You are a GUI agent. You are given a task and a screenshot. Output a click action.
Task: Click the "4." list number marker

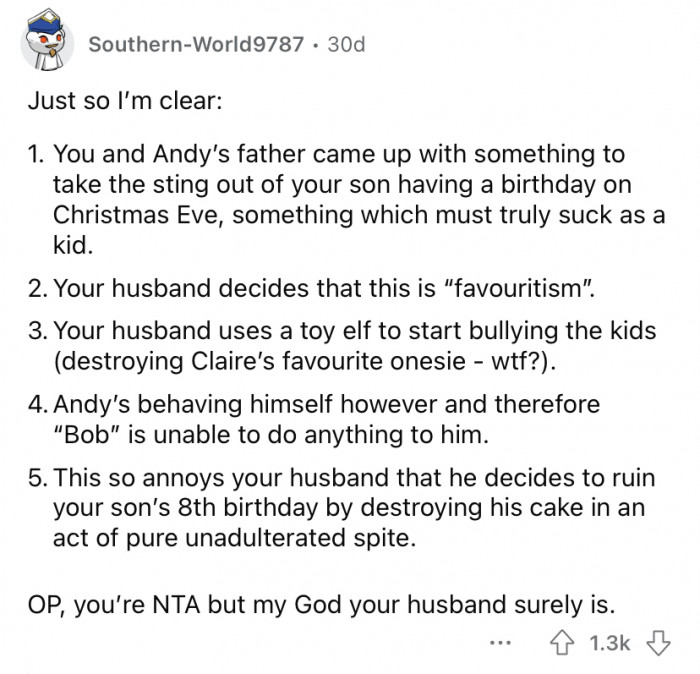pyautogui.click(x=38, y=404)
